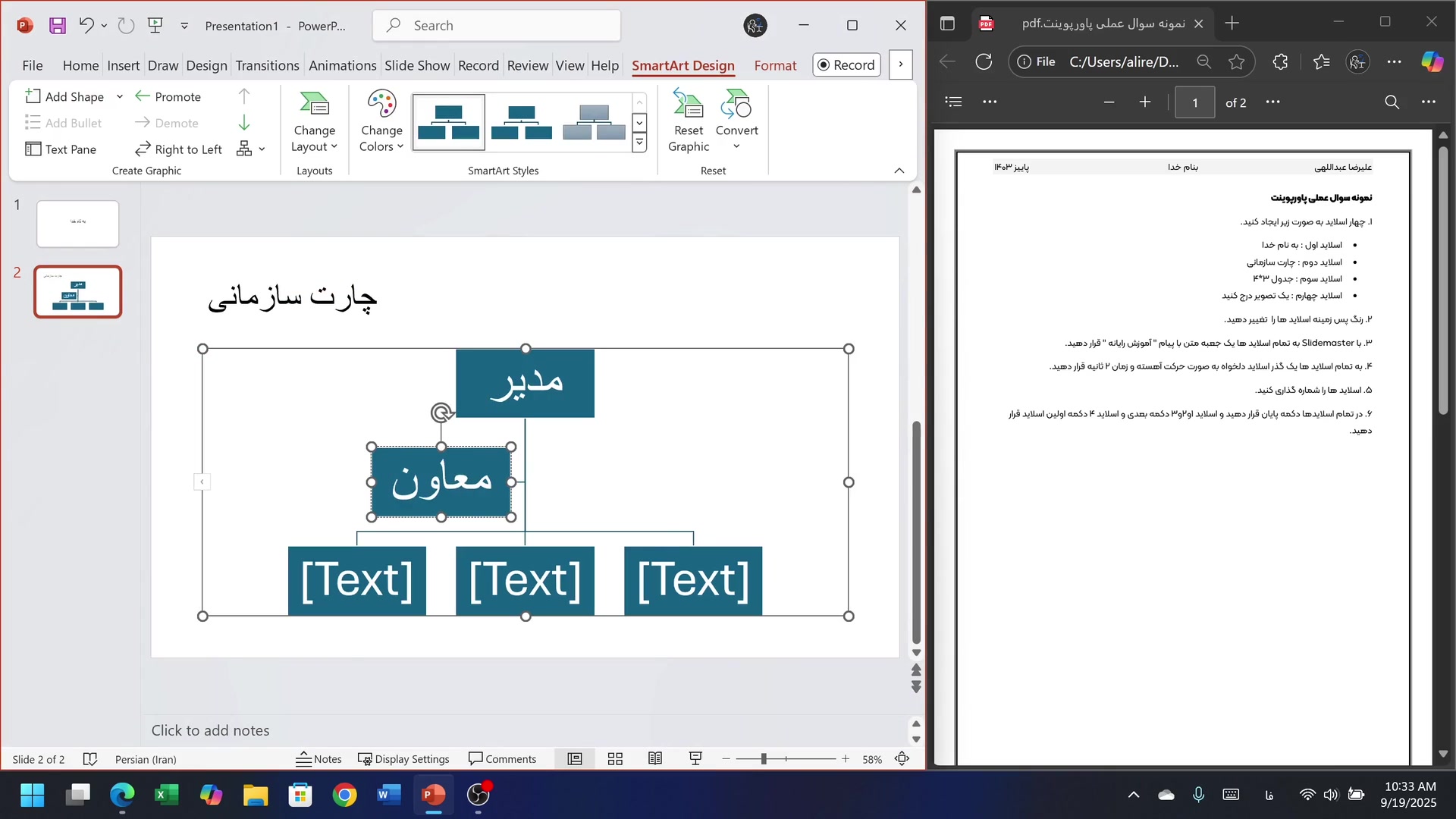Expand the Add Shape dropdown arrow
This screenshot has height=819, width=1456.
pos(120,96)
